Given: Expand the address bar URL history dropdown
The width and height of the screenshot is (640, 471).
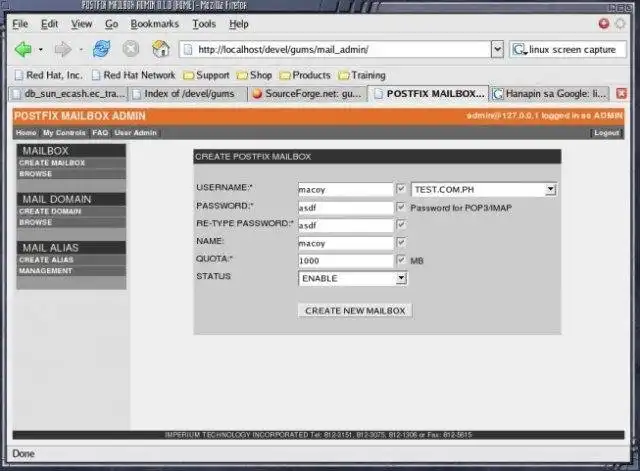Looking at the screenshot, I should click(497, 49).
